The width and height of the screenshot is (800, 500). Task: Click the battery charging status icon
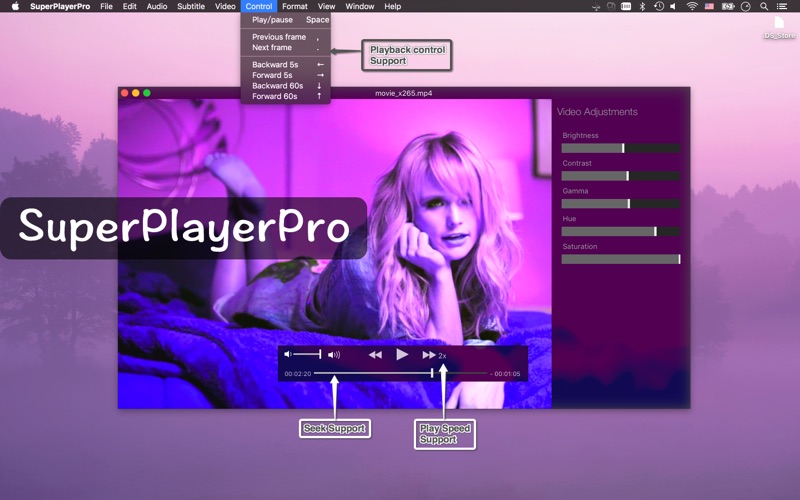tap(728, 6)
